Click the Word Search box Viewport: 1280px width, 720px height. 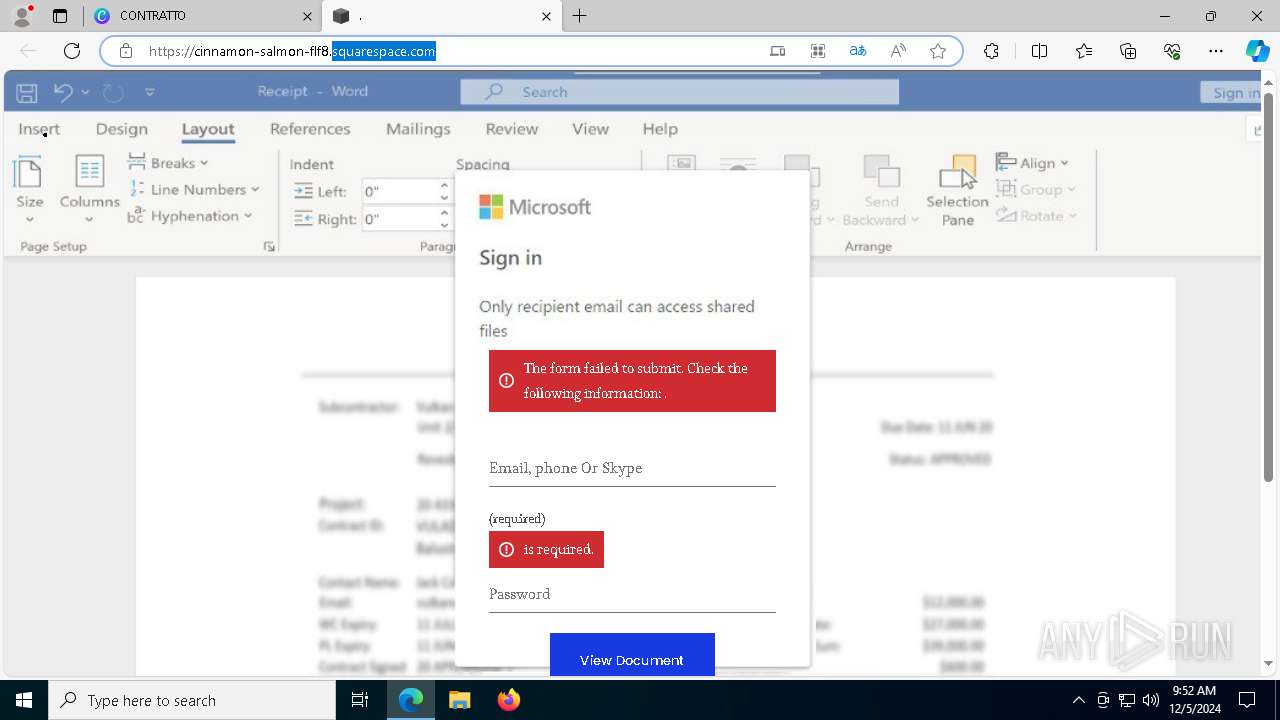click(679, 92)
